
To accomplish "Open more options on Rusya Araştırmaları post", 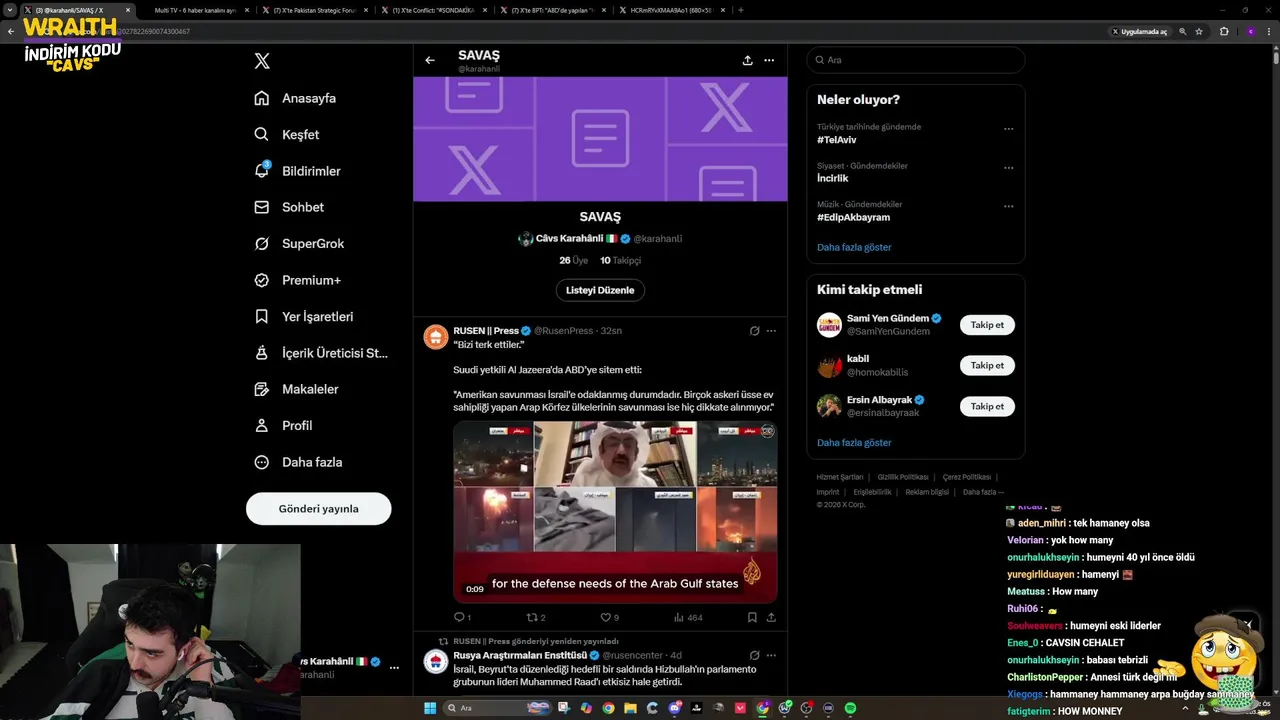I will 771,655.
